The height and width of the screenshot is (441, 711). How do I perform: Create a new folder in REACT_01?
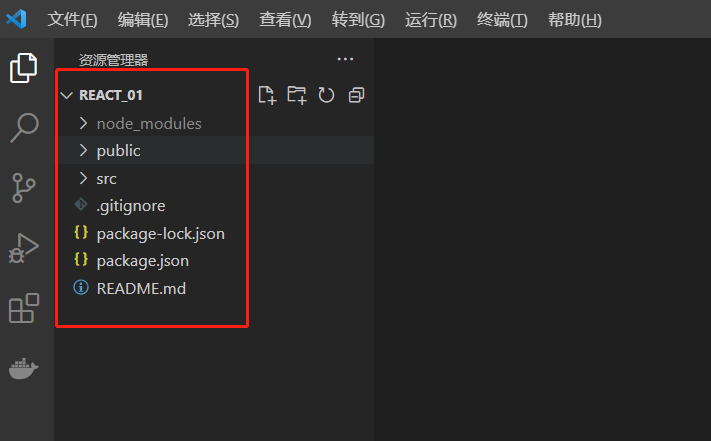[297, 95]
